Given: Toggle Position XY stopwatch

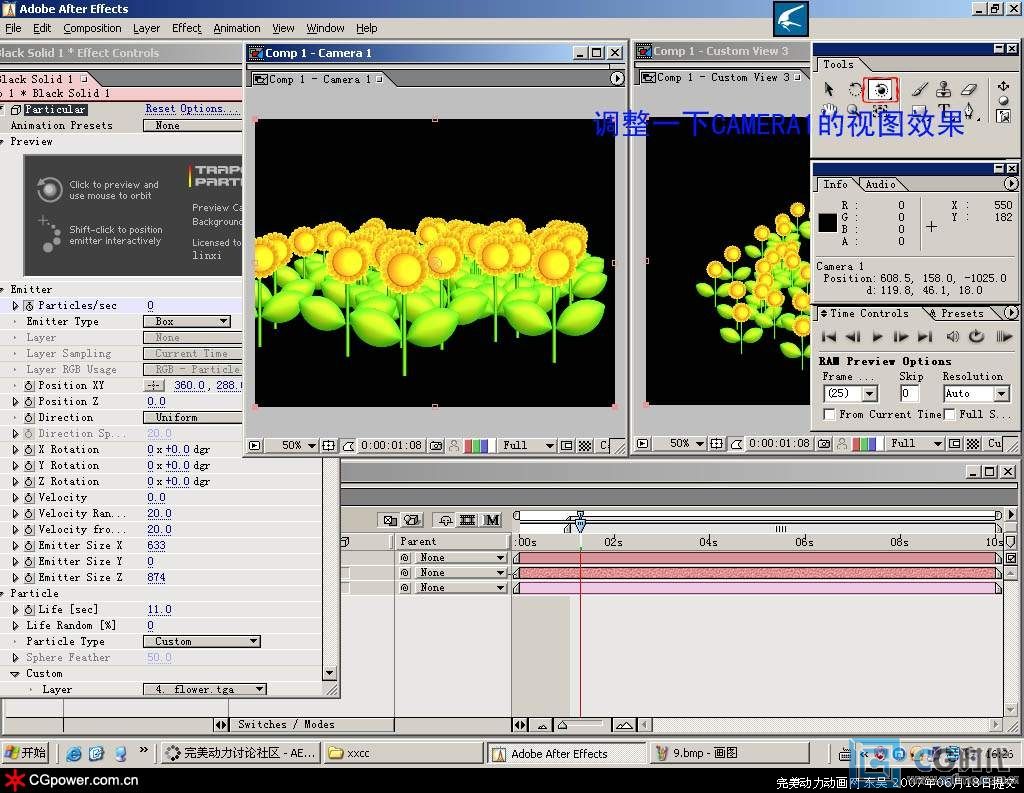Looking at the screenshot, I should (x=29, y=386).
